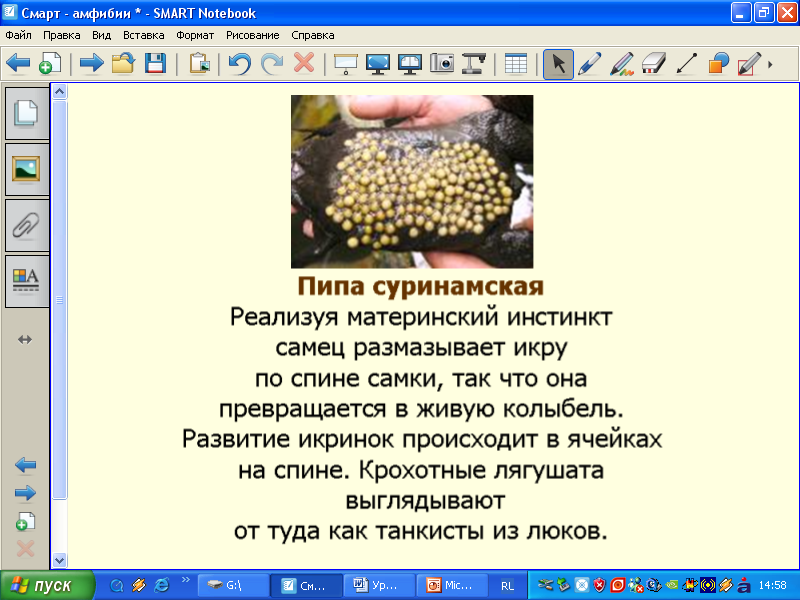The height and width of the screenshot is (600, 800).
Task: Go to previous page in sidebar
Action: [26, 465]
